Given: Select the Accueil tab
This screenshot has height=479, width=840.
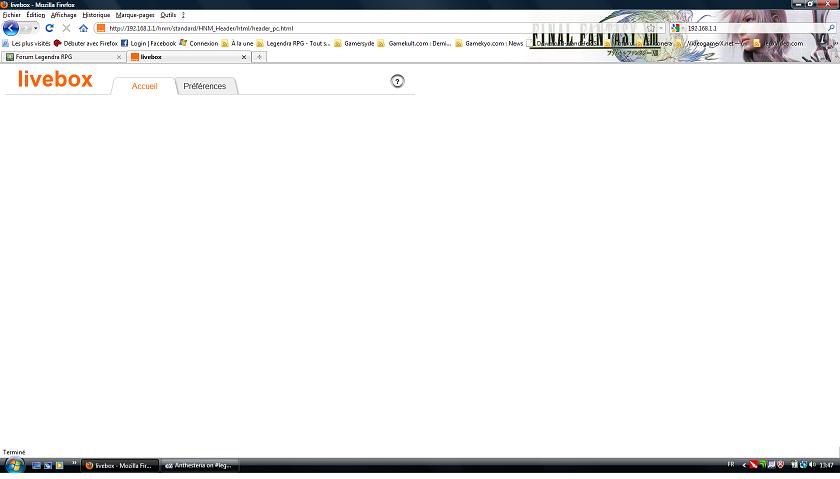Looking at the screenshot, I should (x=144, y=86).
